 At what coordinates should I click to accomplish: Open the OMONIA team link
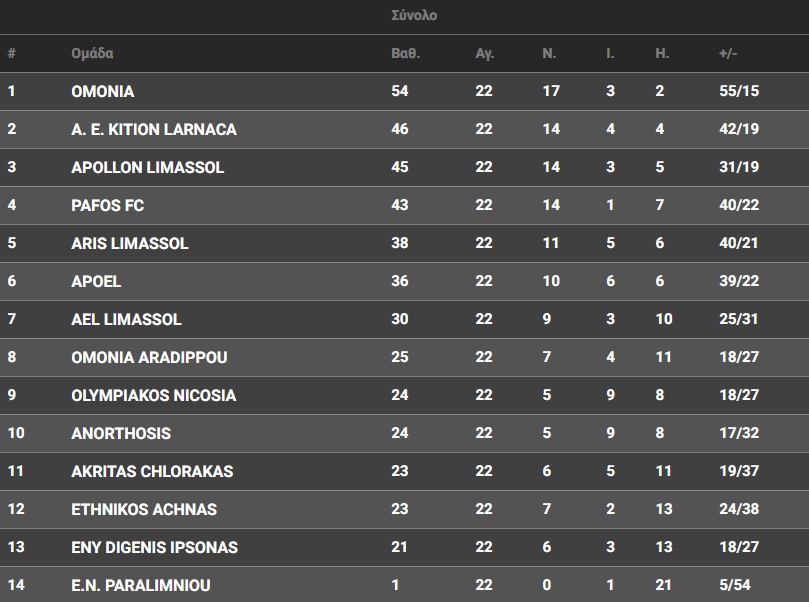coord(102,92)
